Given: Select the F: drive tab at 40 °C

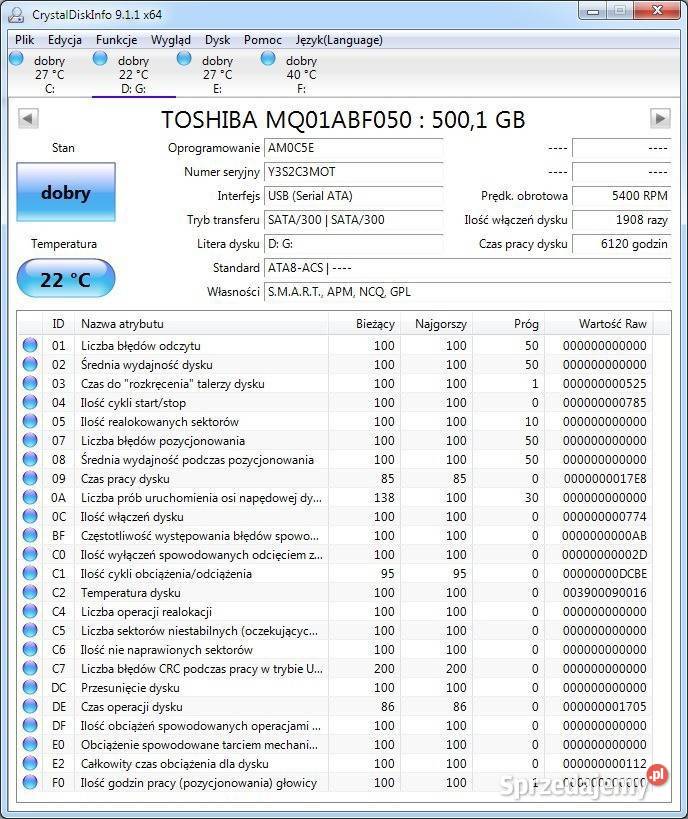Looking at the screenshot, I should (301, 74).
